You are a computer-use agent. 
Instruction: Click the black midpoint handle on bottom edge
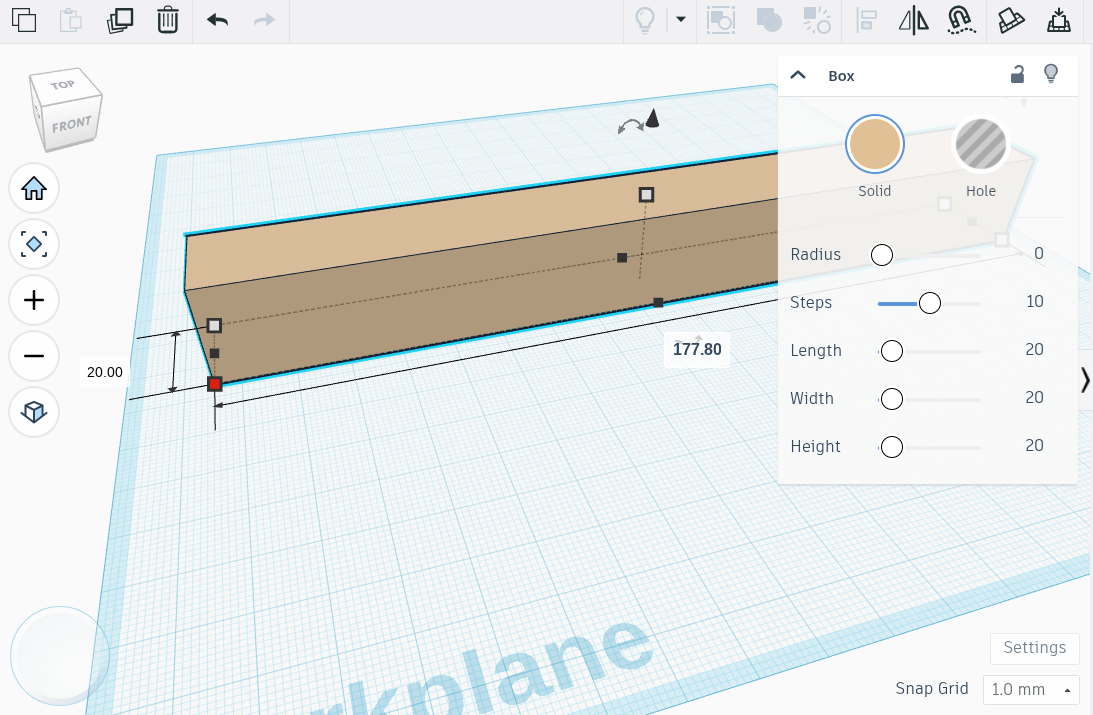[x=658, y=302]
